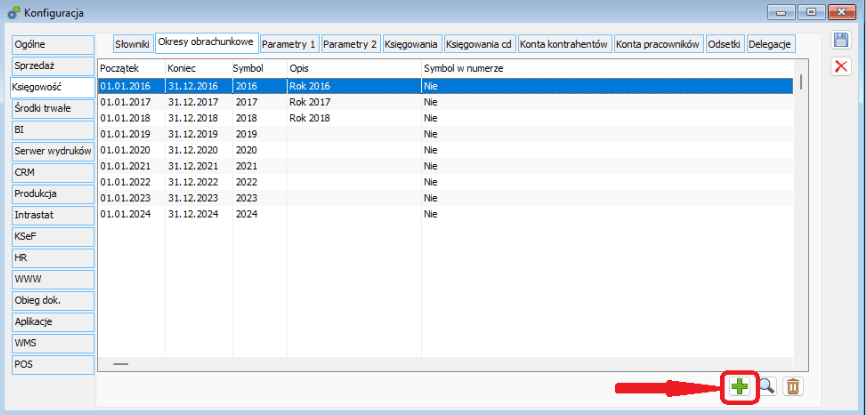Open the CRM side tab

[52, 172]
